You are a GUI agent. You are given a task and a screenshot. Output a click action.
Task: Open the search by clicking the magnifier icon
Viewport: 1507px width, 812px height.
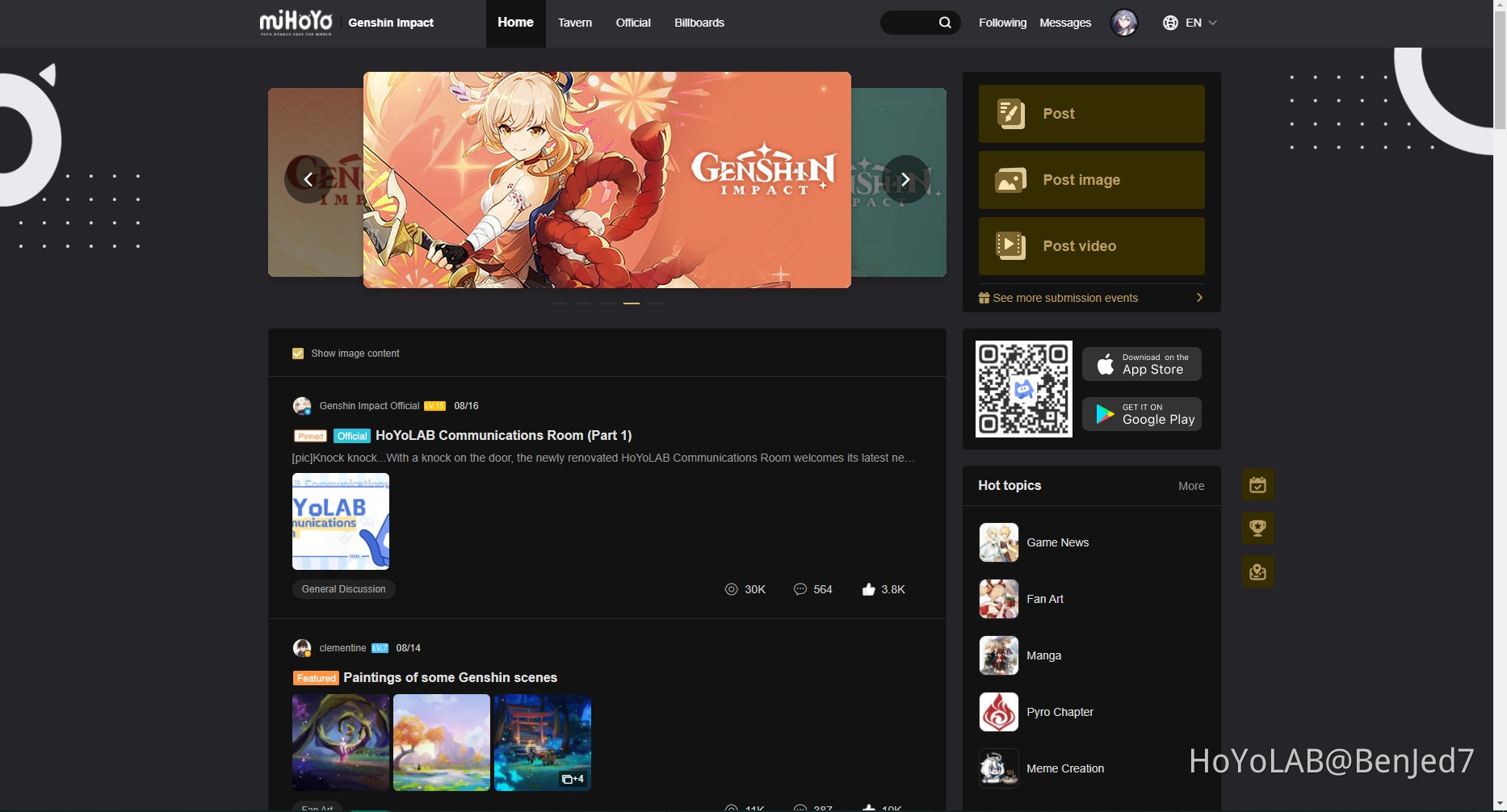click(x=944, y=22)
